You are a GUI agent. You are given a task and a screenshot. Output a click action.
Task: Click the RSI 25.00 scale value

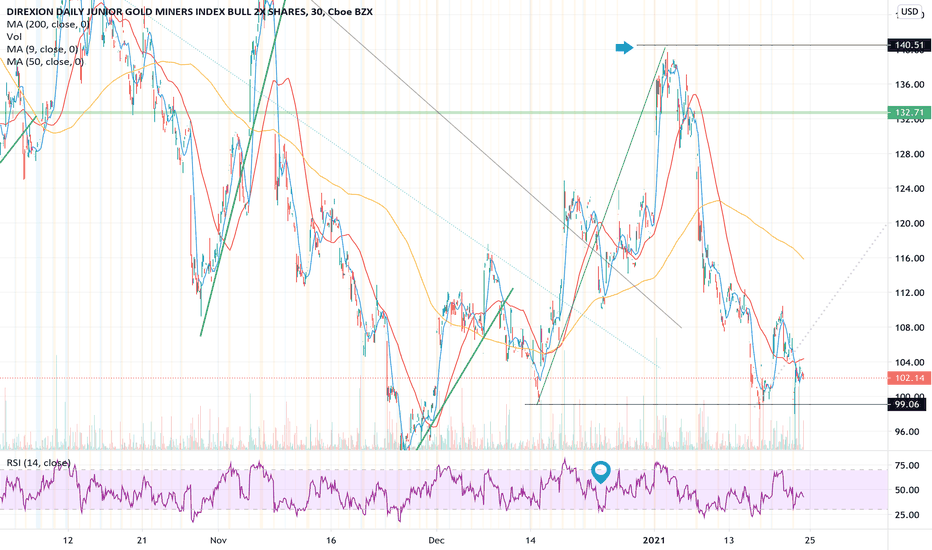pyautogui.click(x=907, y=515)
